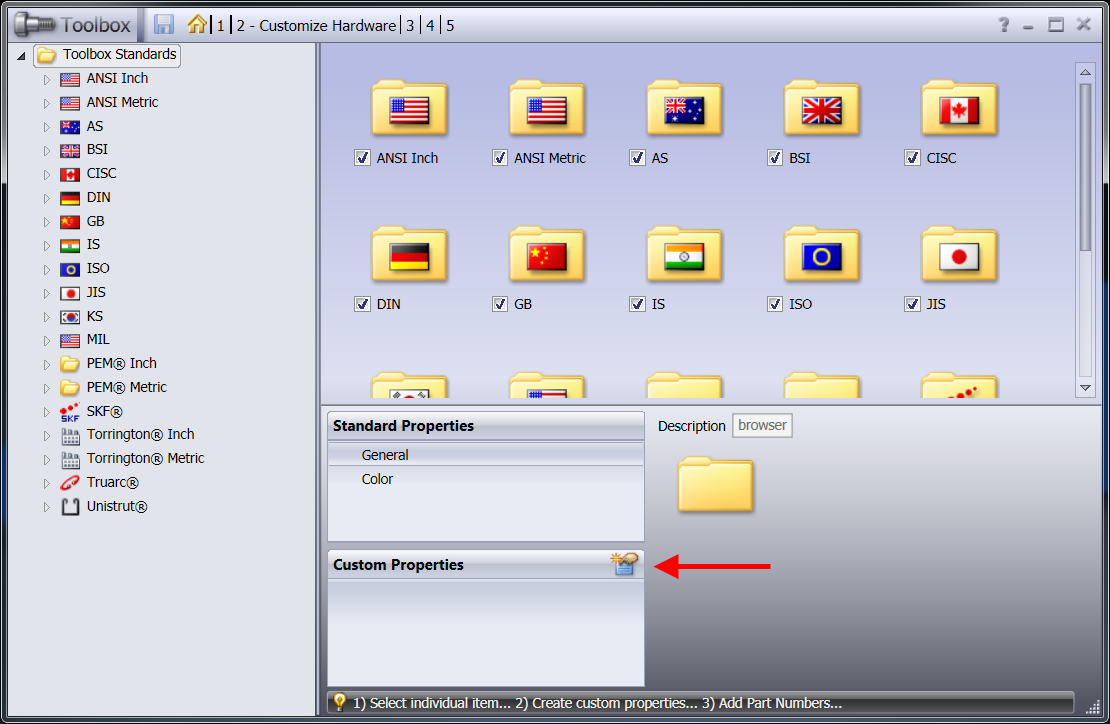Viewport: 1110px width, 724px height.
Task: Uncheck the ANSI Inch checkbox
Action: [x=362, y=158]
